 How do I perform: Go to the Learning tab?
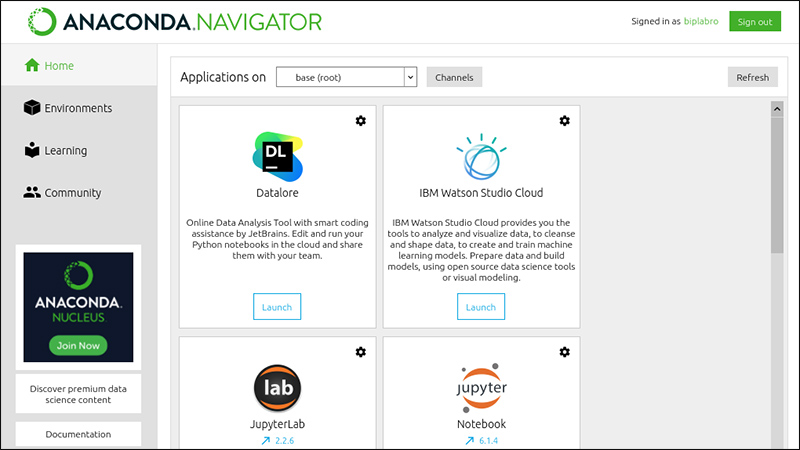(x=79, y=150)
